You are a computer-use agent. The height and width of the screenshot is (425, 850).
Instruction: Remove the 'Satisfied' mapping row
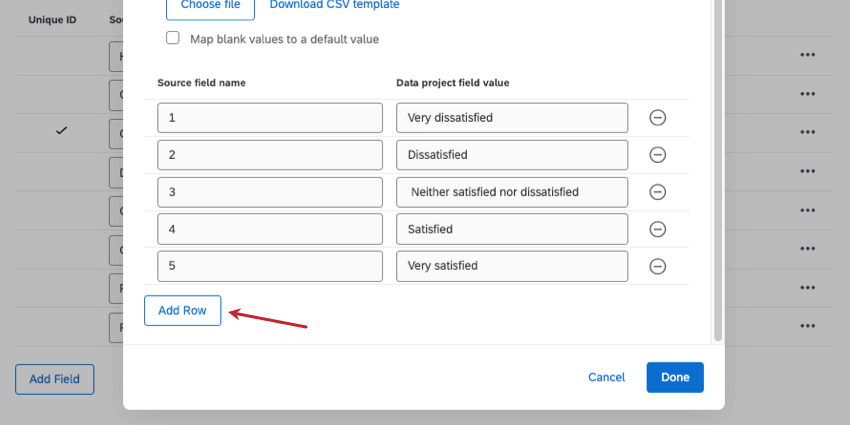[658, 229]
